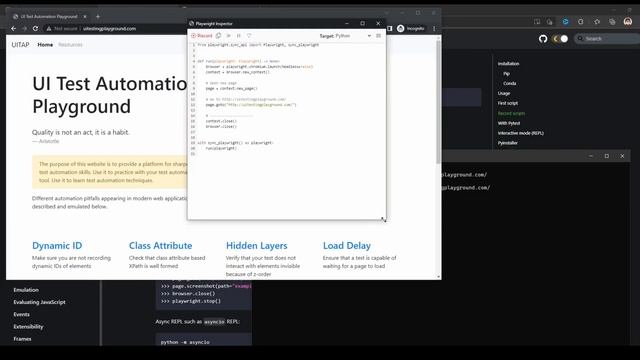Screen dimensions: 640x360
Task: Click the Edge reader view icon
Action: pos(537,22)
